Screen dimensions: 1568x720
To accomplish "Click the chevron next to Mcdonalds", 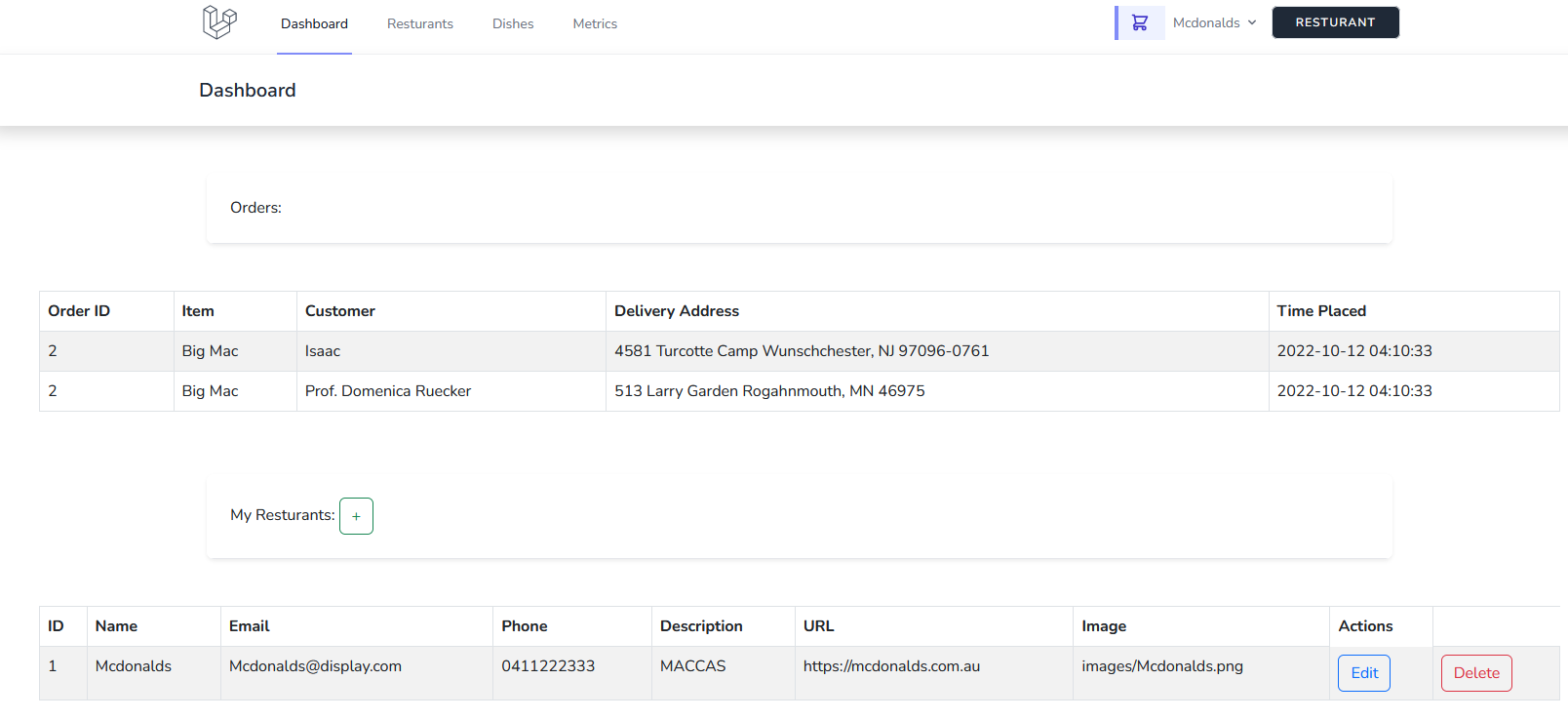I will point(1252,22).
